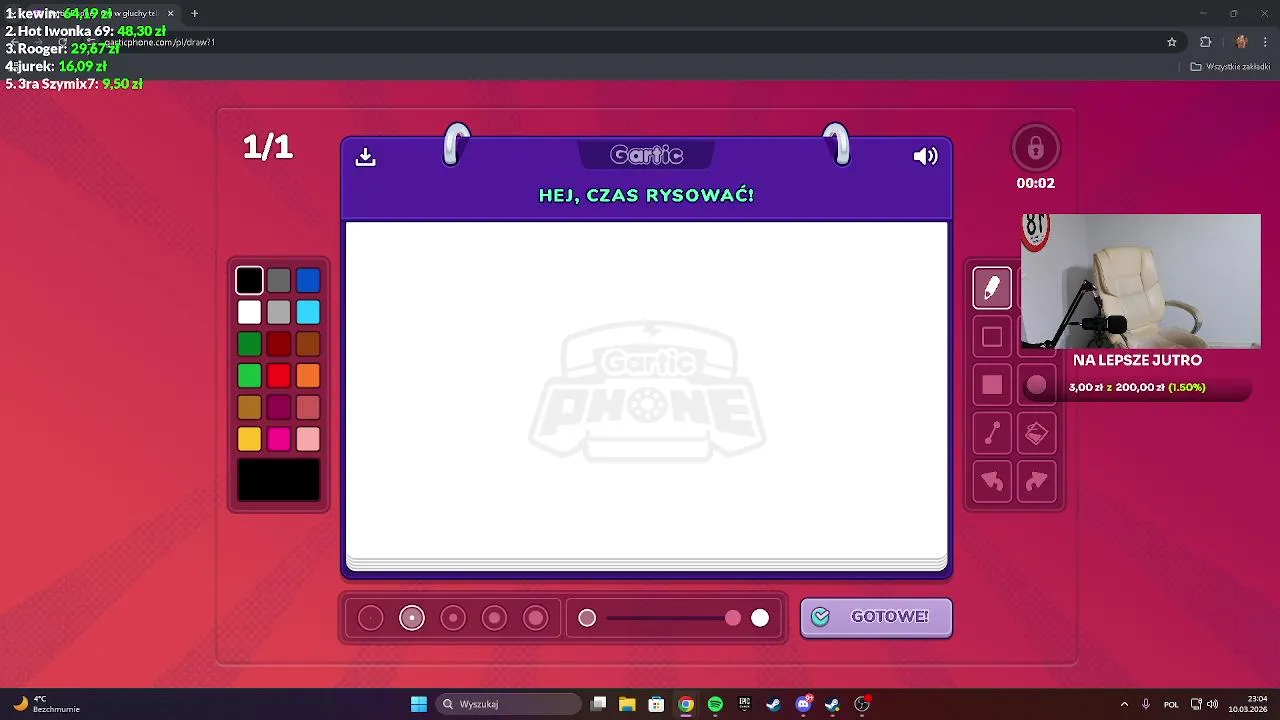
Task: Download the drawing with the save icon
Action: click(x=365, y=157)
